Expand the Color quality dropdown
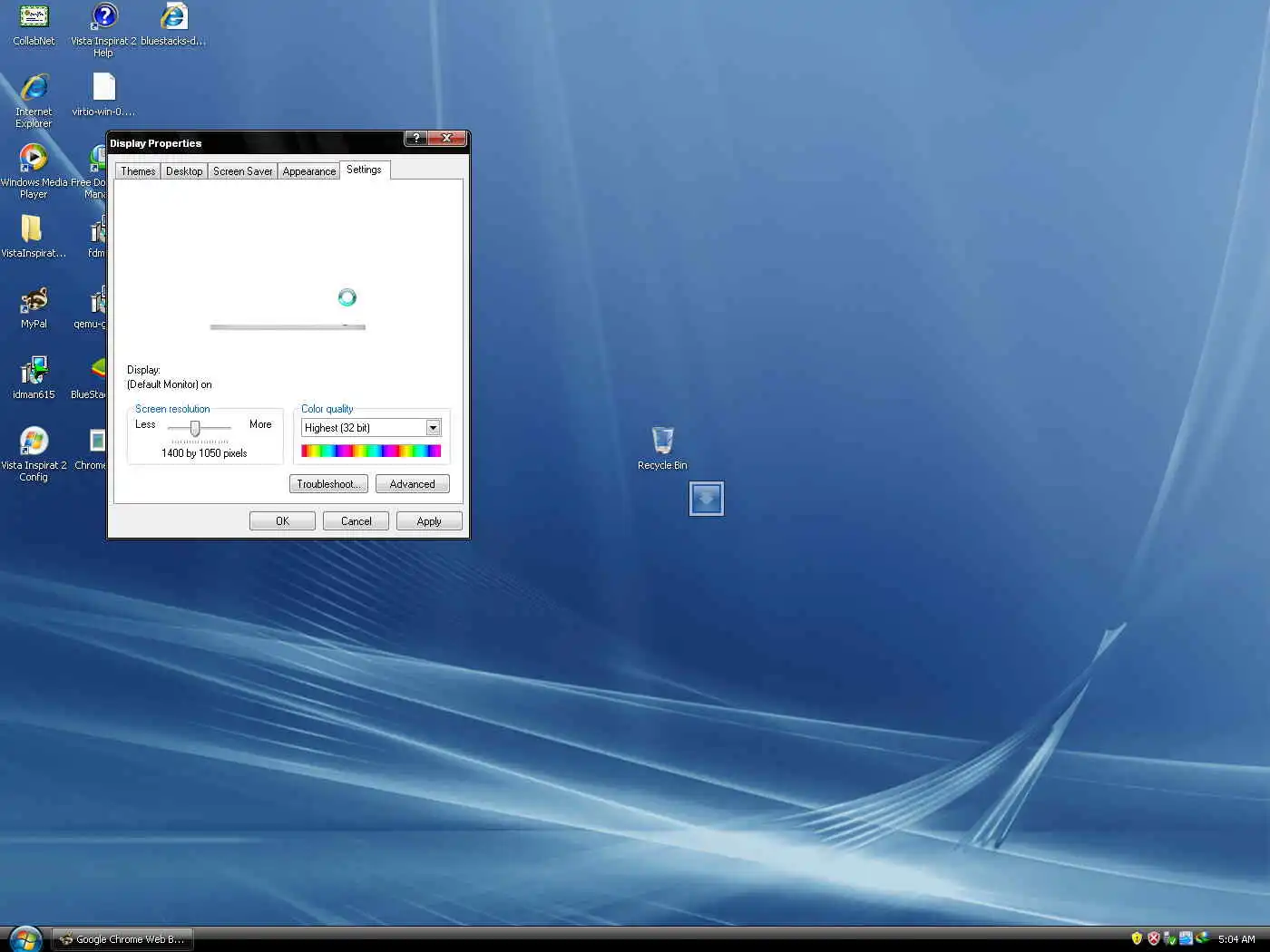Screen dimensions: 1270x952 pos(433,428)
